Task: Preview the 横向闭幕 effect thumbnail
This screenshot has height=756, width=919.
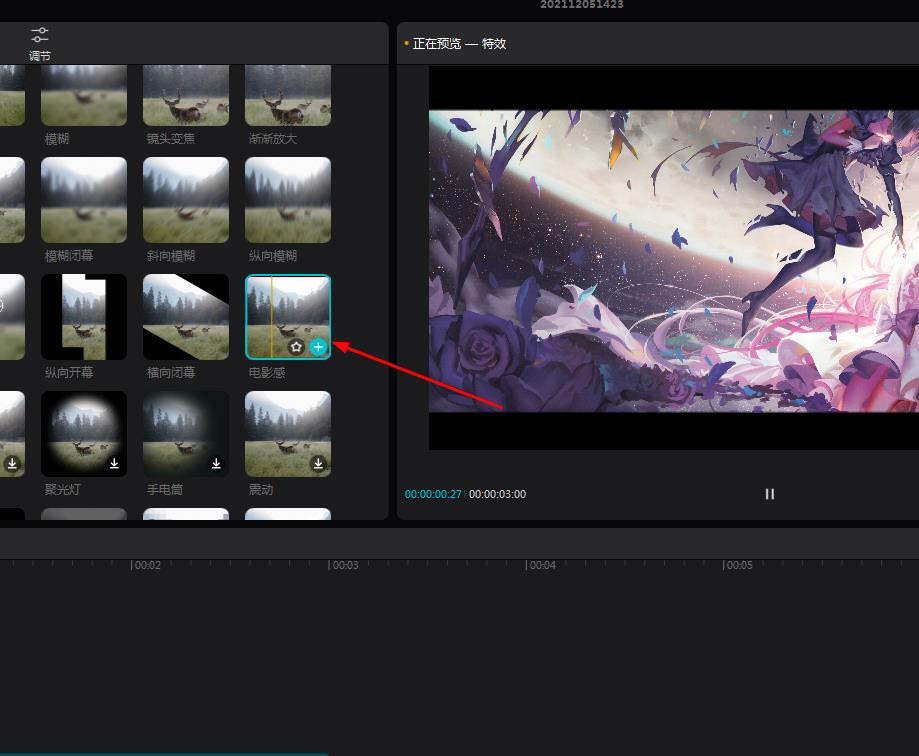Action: [186, 316]
